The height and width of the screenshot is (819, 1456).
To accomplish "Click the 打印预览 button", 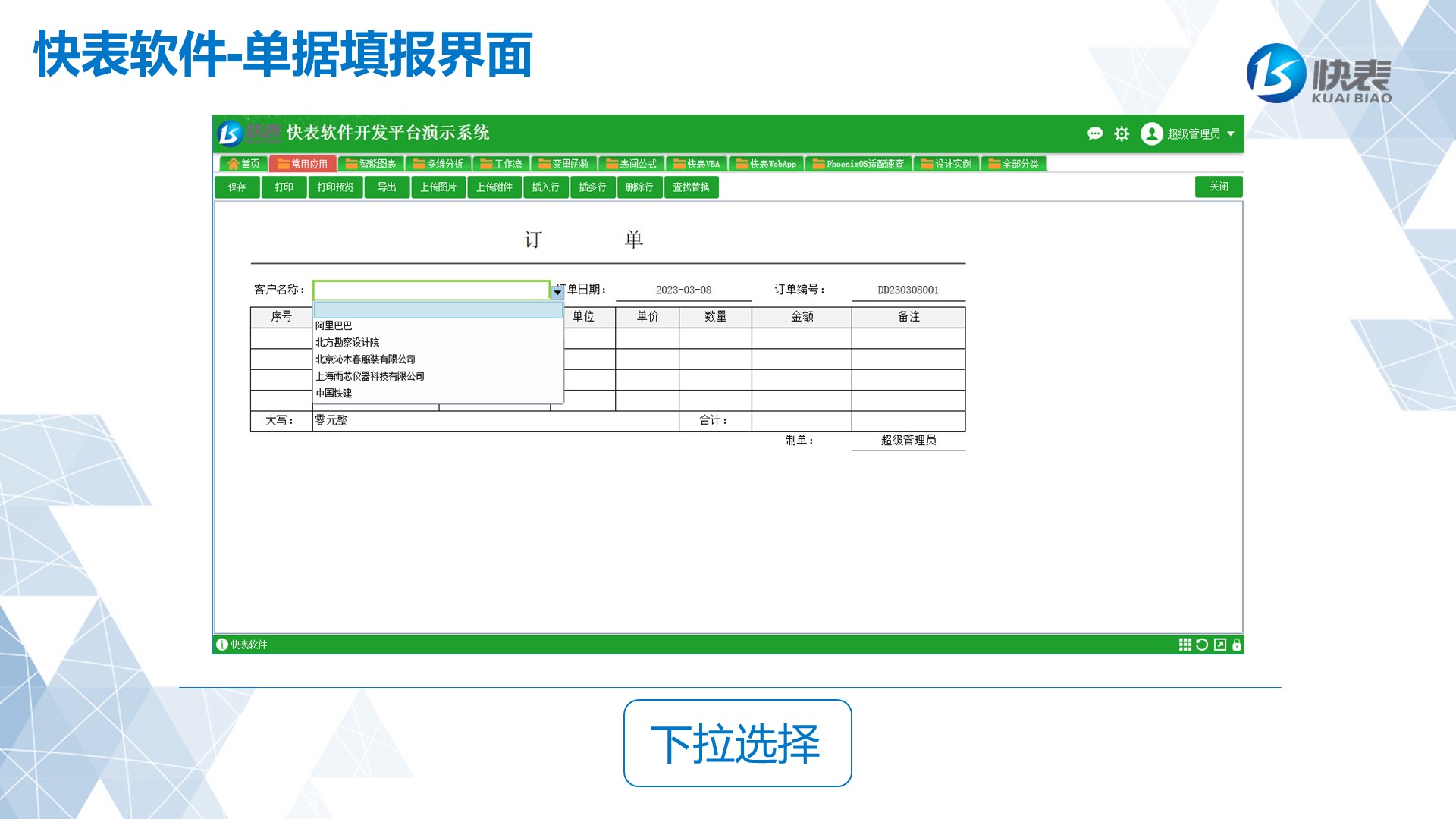I will [335, 187].
